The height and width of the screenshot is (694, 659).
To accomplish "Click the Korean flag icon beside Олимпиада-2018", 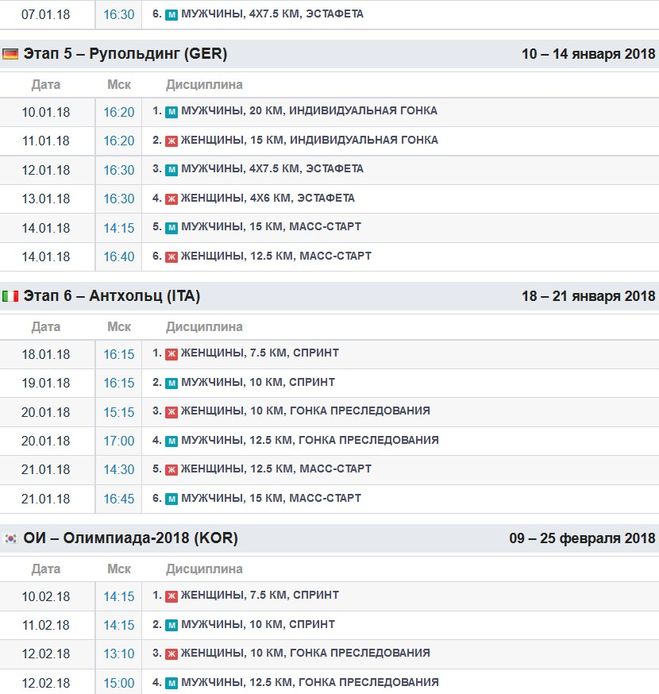I will (10, 538).
